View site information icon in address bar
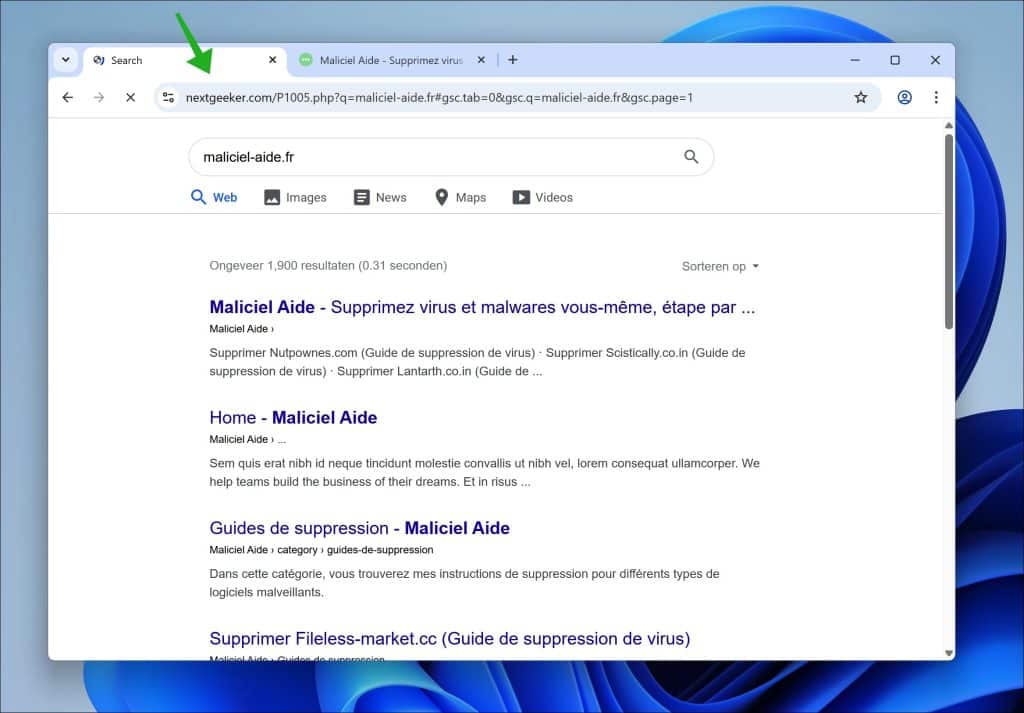Screen dimensions: 1024x713 [x=168, y=97]
